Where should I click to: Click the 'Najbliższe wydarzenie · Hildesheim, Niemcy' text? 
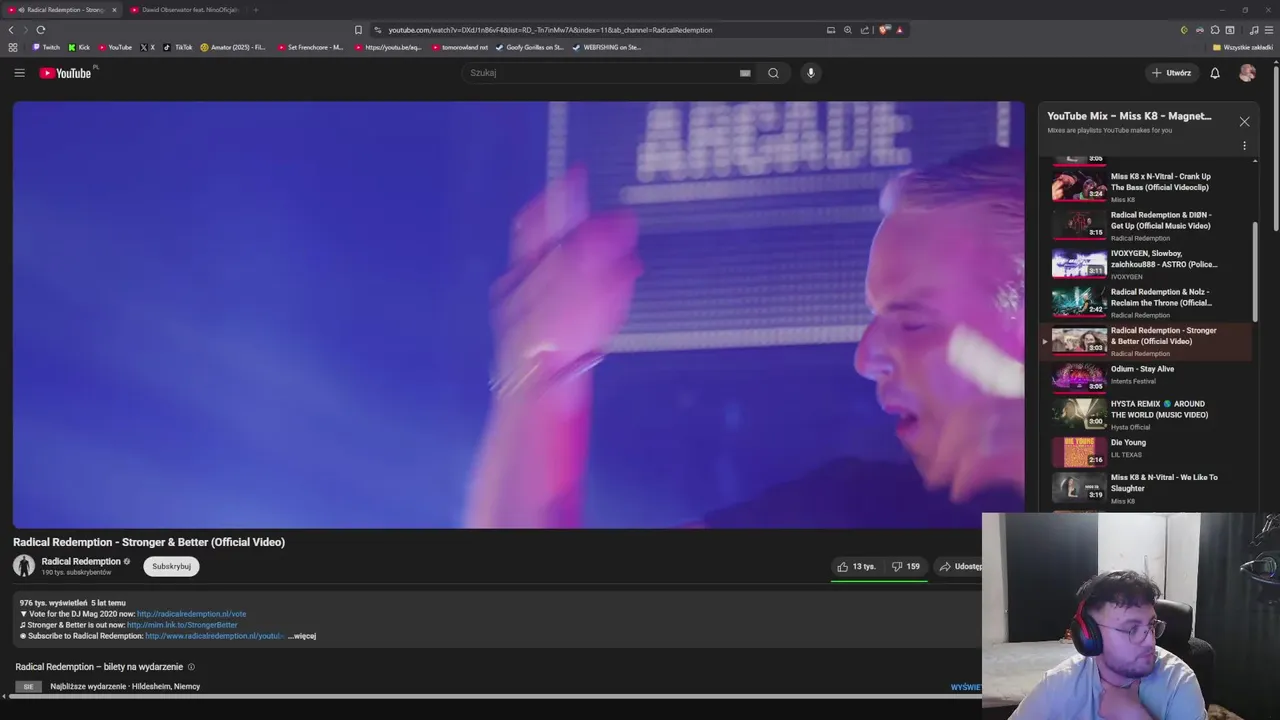[125, 686]
